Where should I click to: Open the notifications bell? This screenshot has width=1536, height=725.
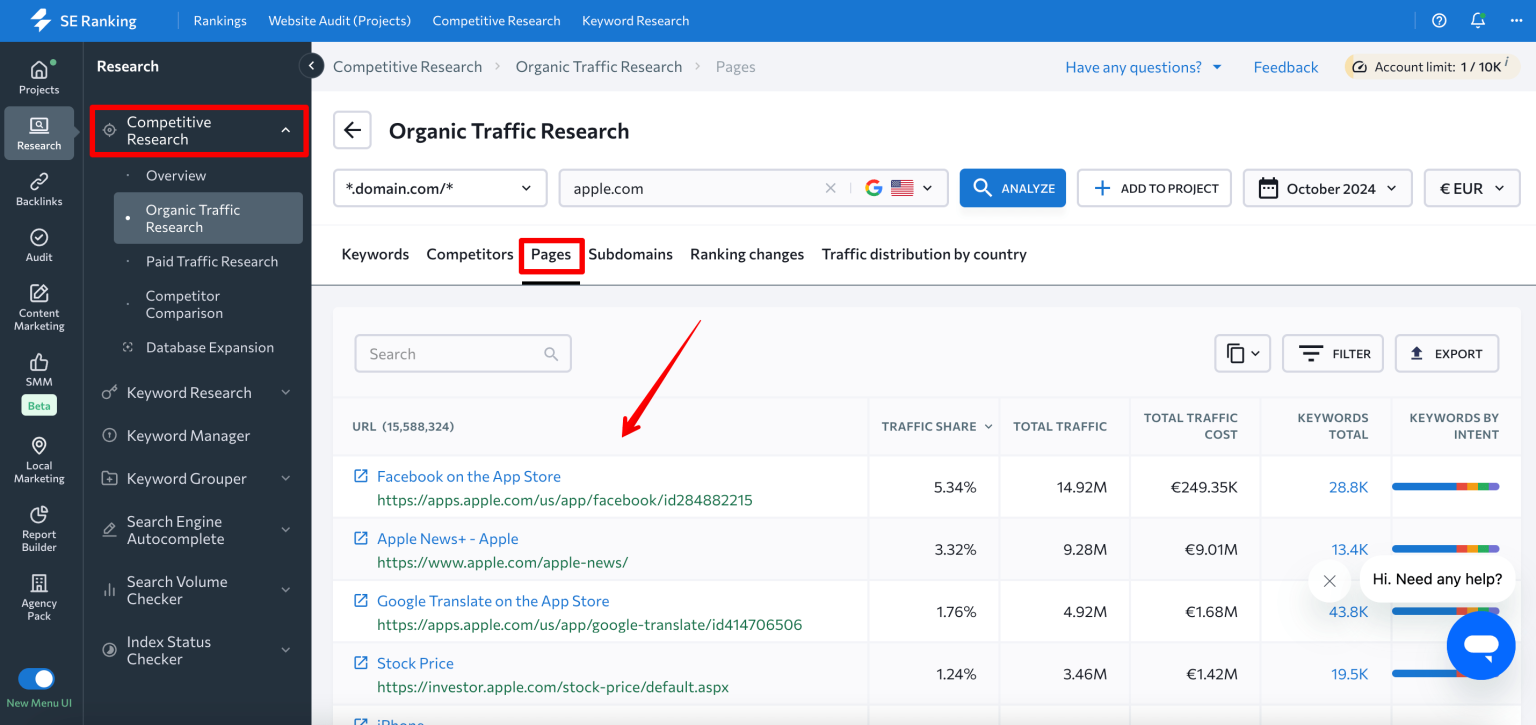(x=1478, y=20)
